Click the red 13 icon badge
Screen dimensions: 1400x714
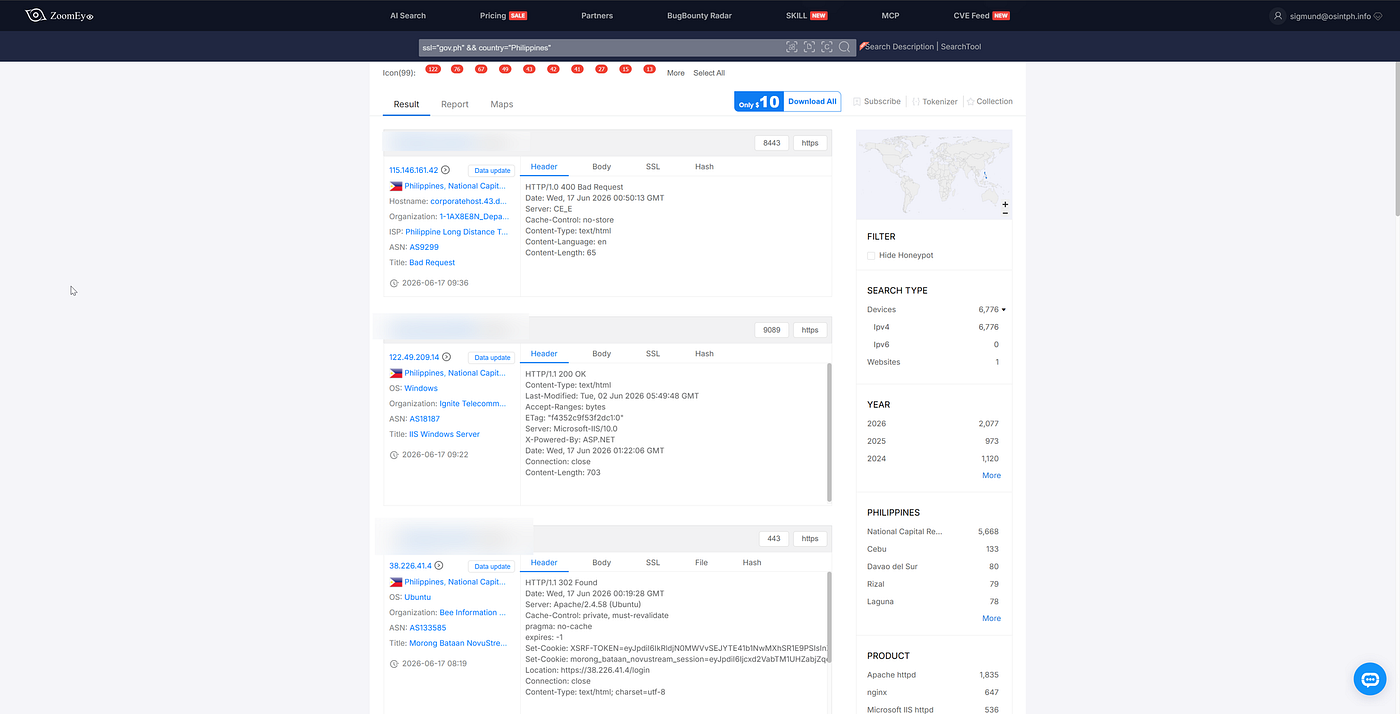click(649, 69)
